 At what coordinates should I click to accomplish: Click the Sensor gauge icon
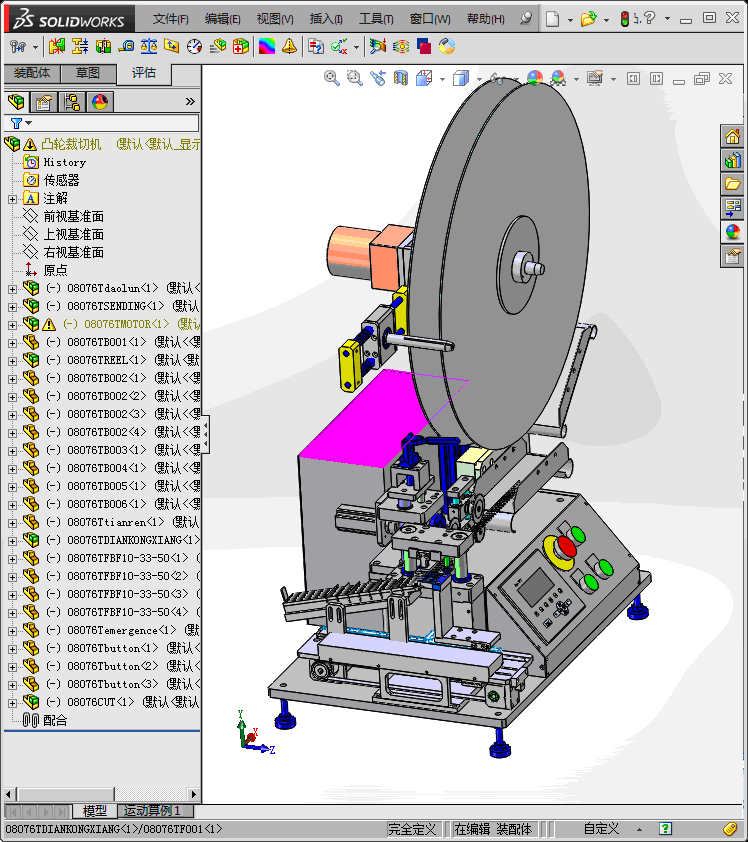tap(194, 47)
